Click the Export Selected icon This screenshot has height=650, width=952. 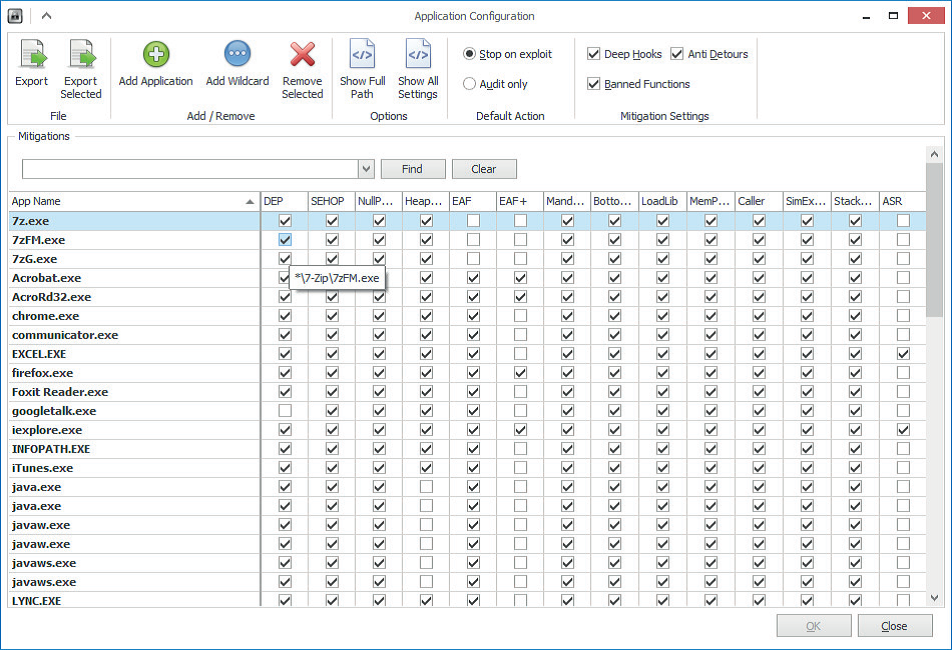coord(81,55)
